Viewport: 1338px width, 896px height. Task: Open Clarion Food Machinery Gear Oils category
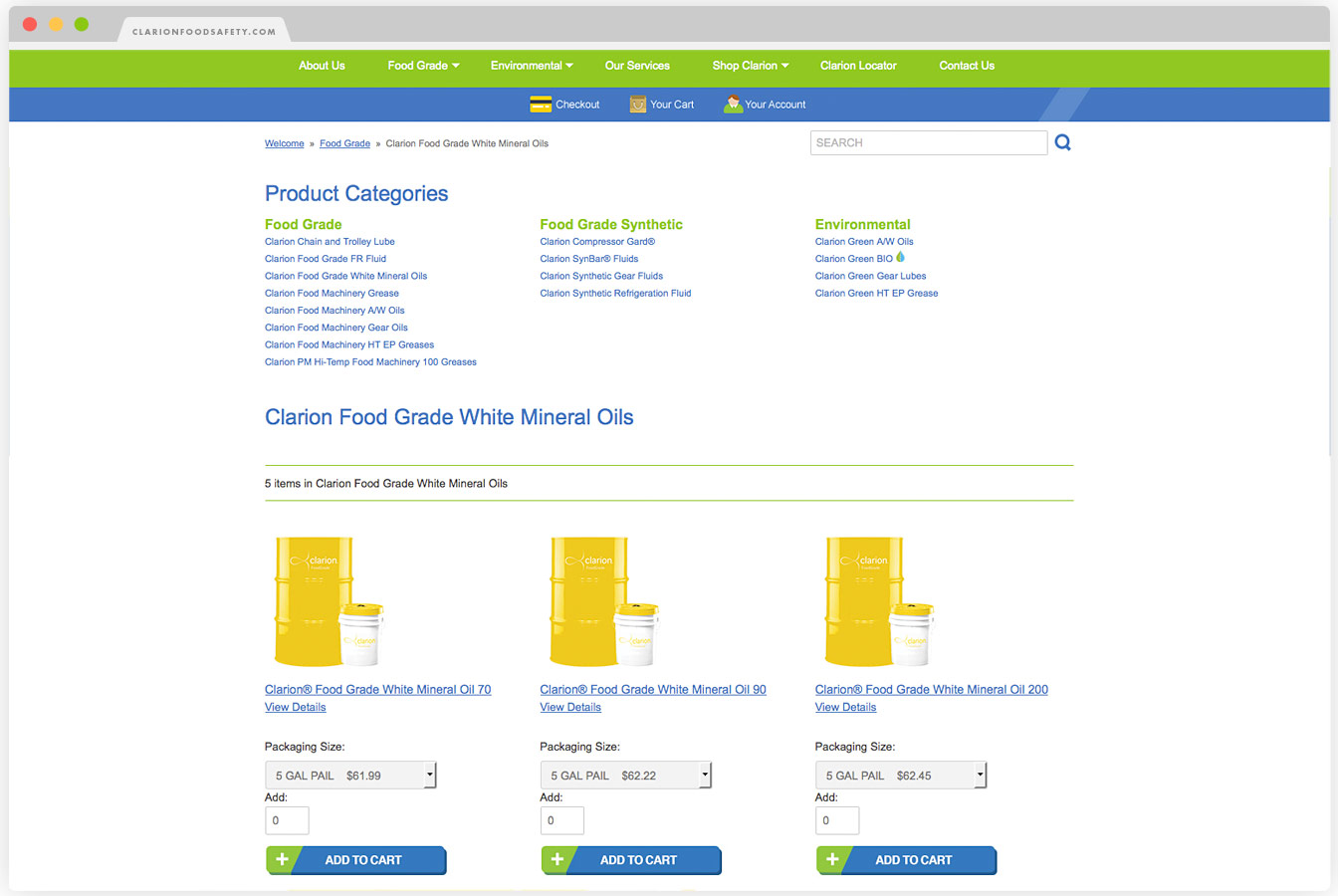point(336,328)
